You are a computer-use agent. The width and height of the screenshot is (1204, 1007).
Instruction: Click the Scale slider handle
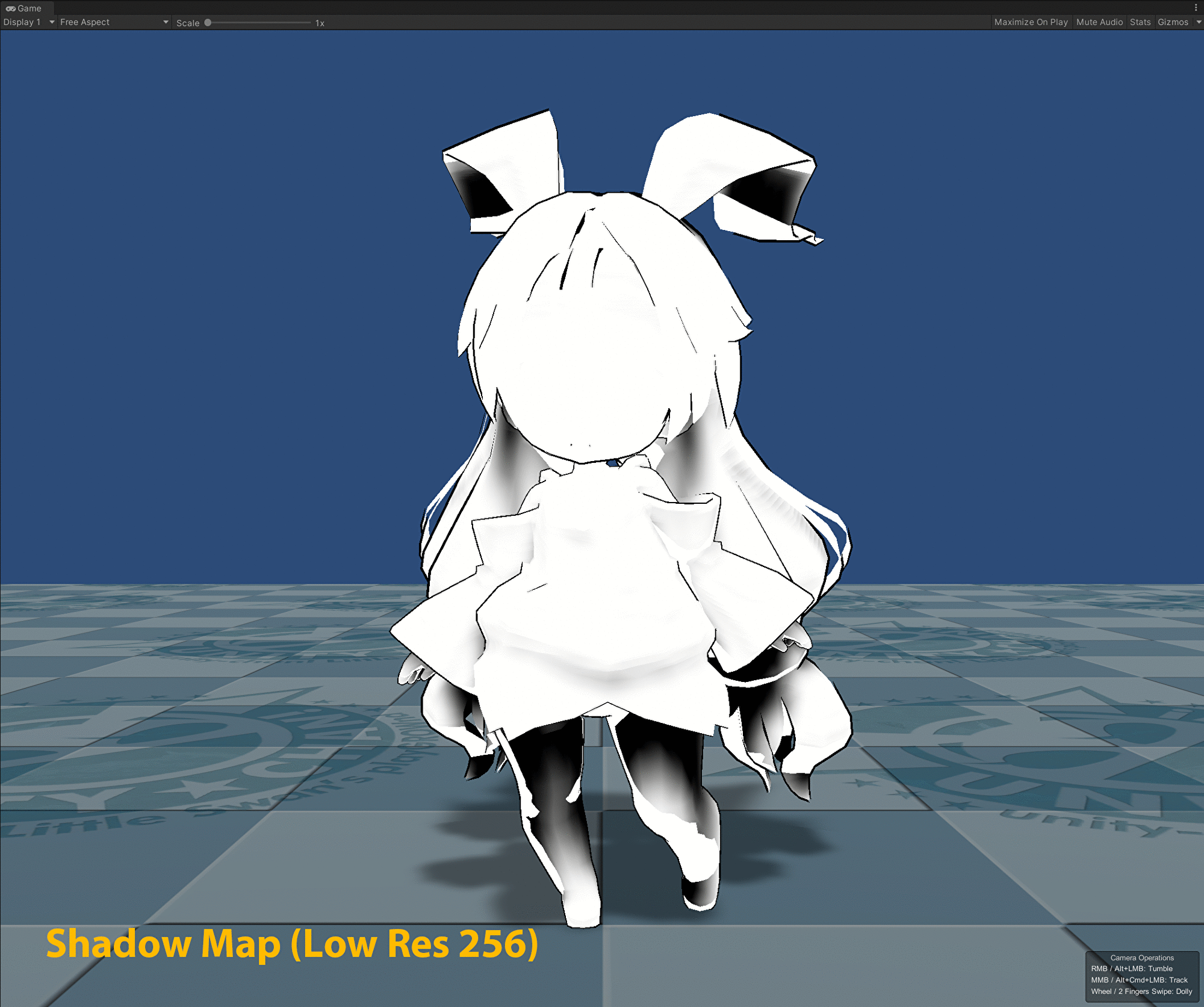(x=208, y=23)
